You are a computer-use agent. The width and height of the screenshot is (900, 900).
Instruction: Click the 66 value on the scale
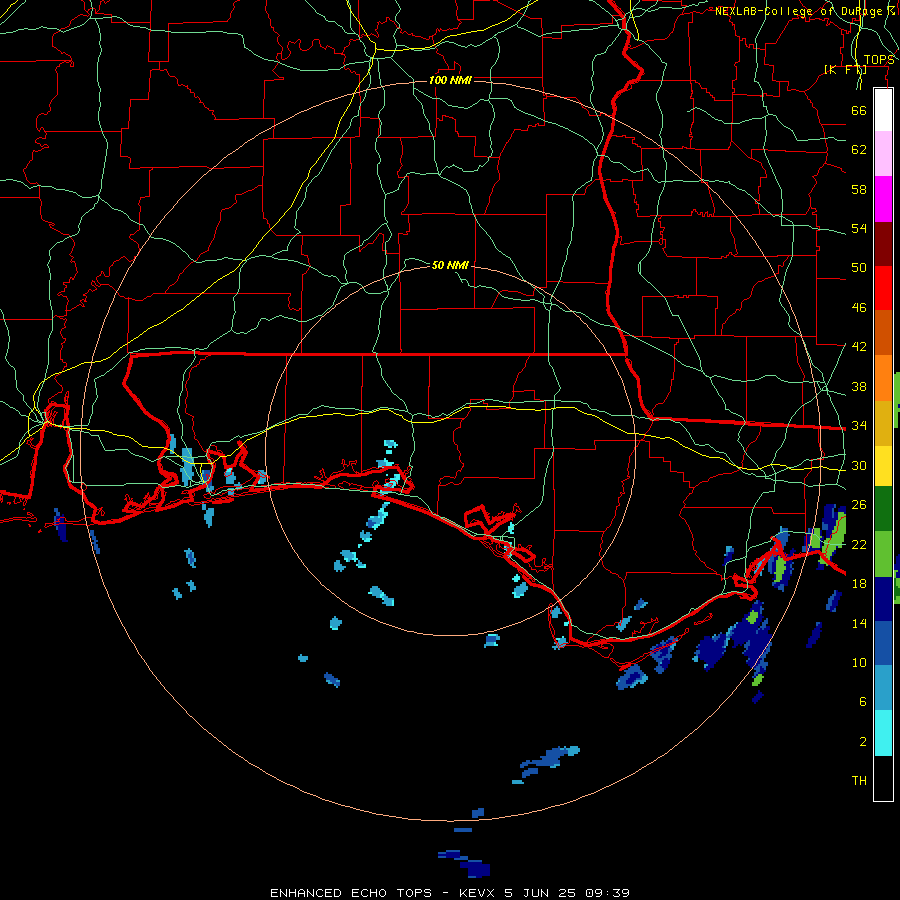[x=859, y=110]
